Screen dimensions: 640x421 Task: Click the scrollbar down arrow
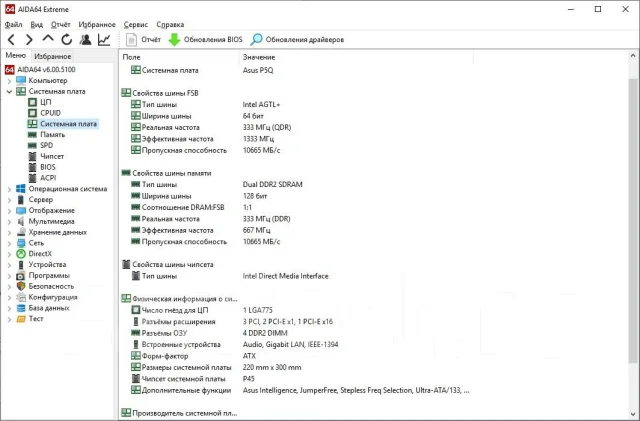633,414
